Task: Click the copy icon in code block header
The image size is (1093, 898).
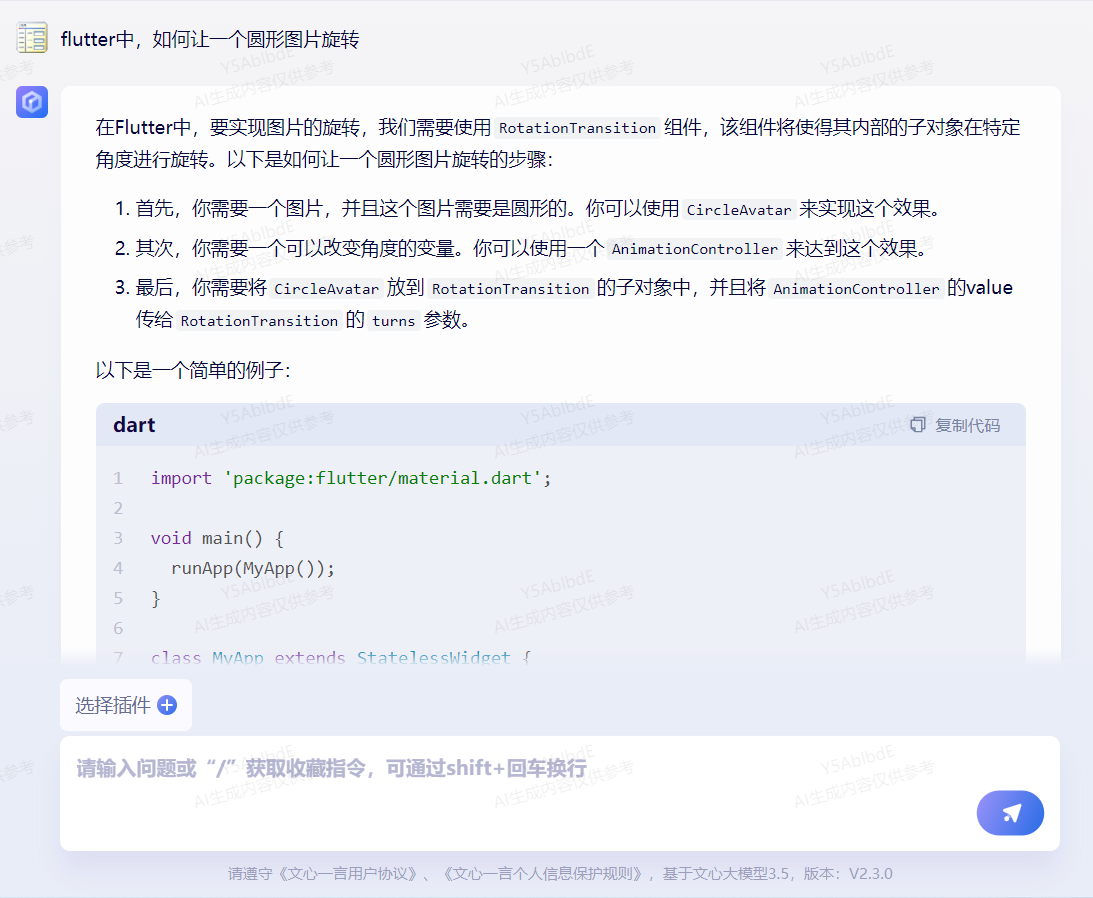Action: click(917, 425)
